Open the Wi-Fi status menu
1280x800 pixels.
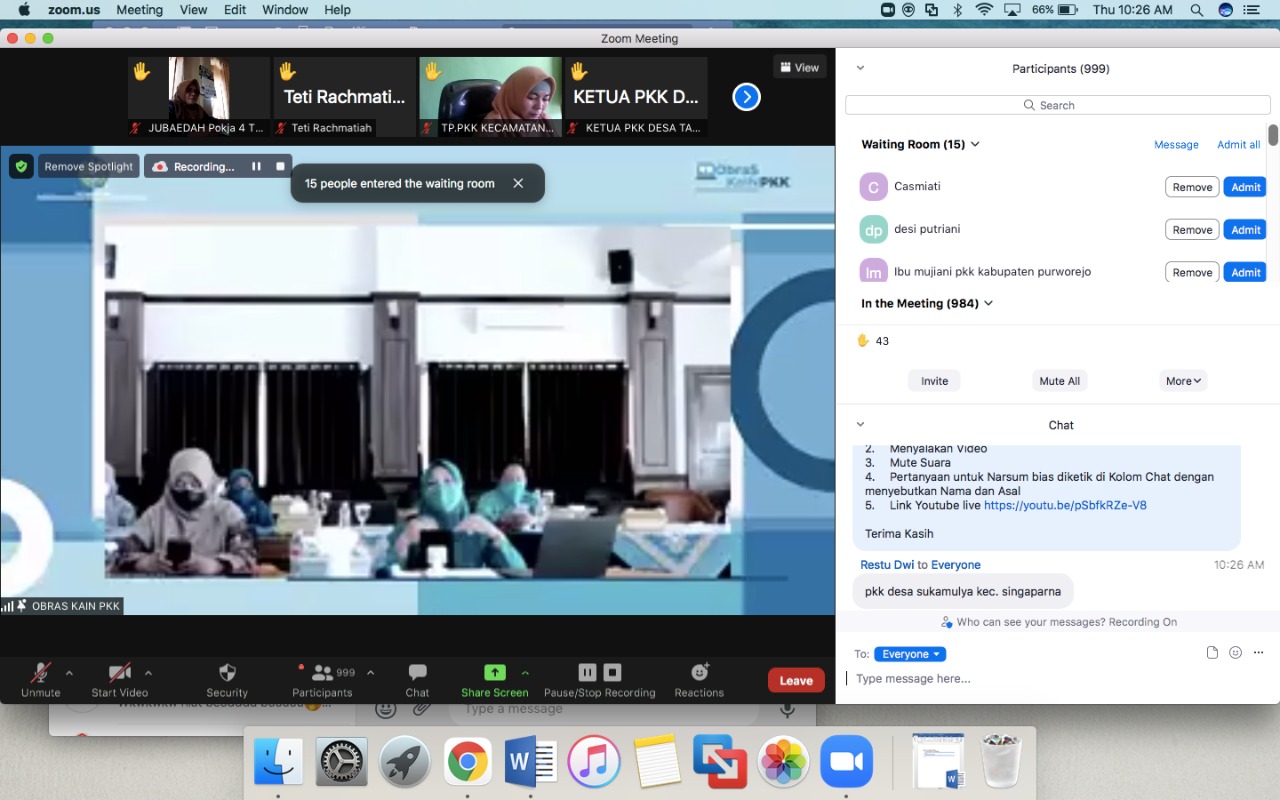pyautogui.click(x=984, y=9)
